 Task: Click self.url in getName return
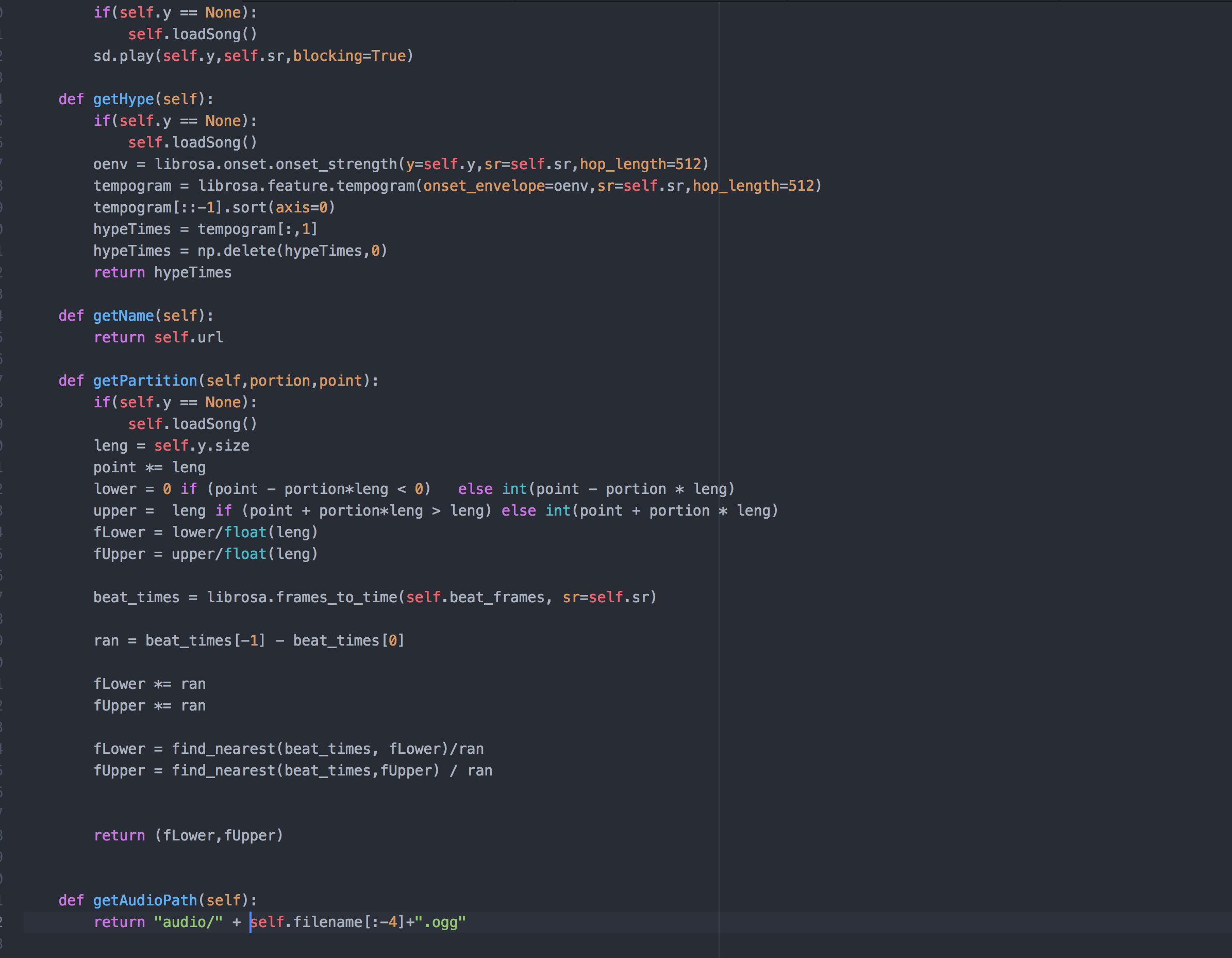click(189, 337)
